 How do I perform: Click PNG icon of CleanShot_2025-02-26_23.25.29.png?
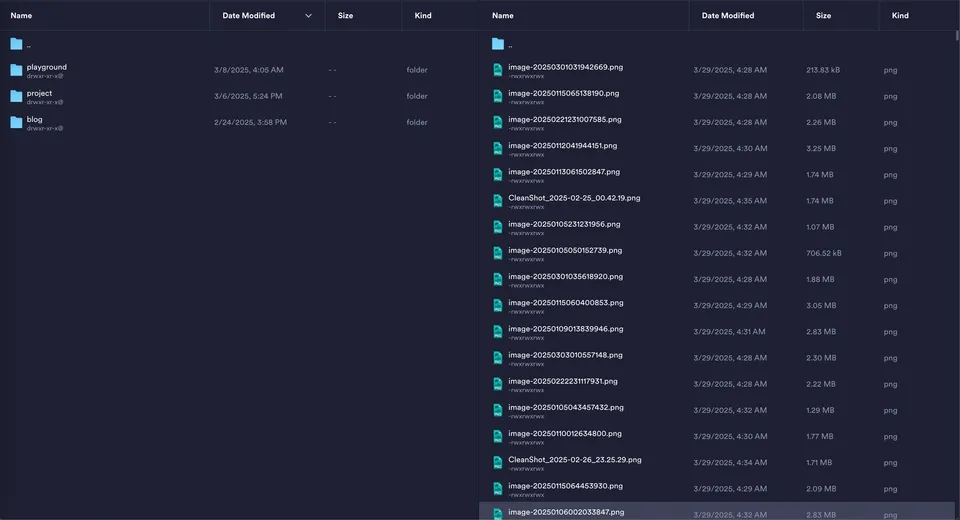point(498,462)
